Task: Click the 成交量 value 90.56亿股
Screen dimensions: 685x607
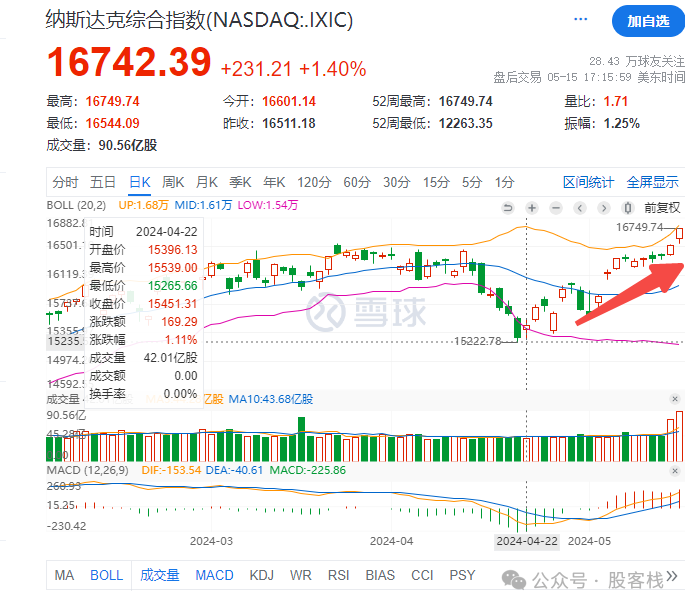Action: [128, 145]
